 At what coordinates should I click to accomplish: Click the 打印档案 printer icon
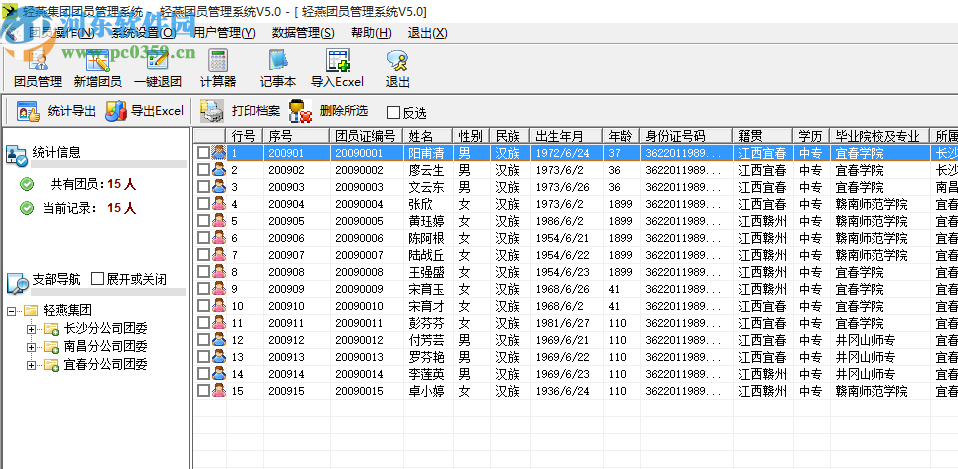(x=212, y=111)
